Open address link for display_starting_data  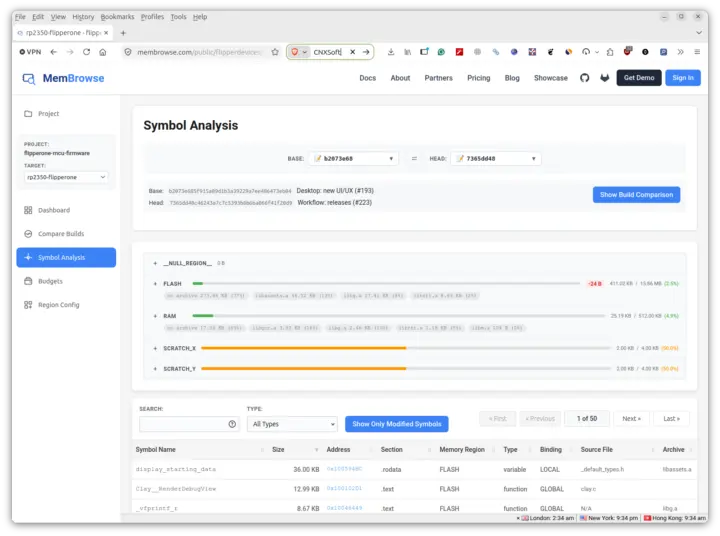[344, 469]
